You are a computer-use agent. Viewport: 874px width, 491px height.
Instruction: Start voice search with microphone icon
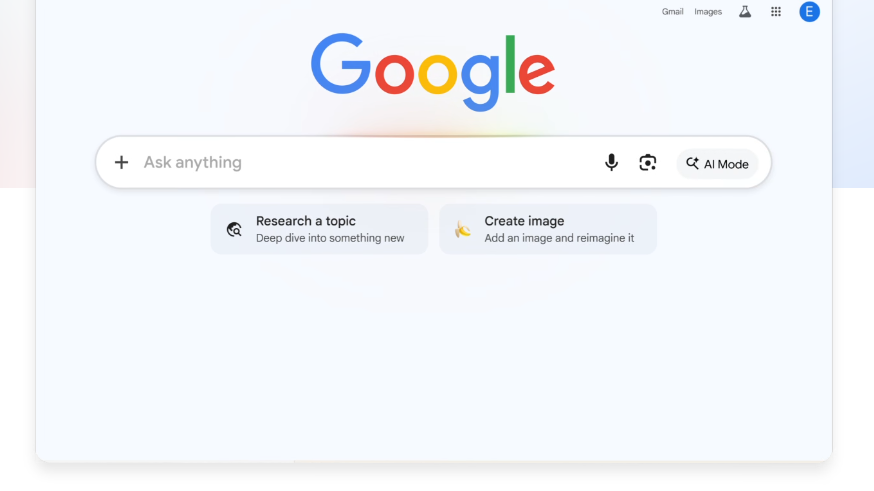(611, 162)
